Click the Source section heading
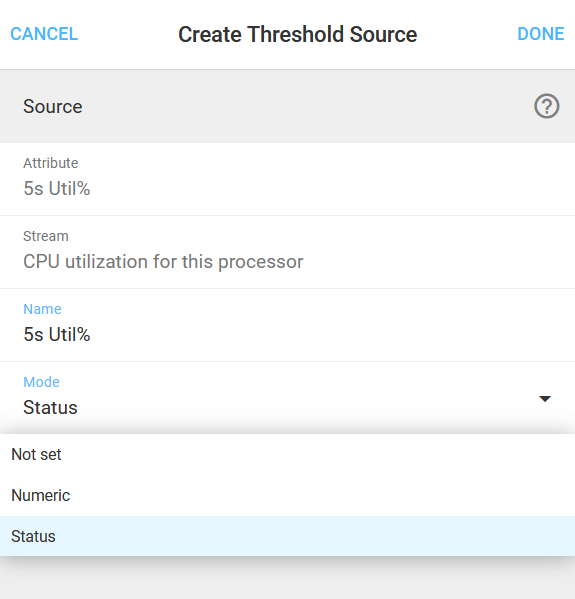575x599 pixels. 53,106
